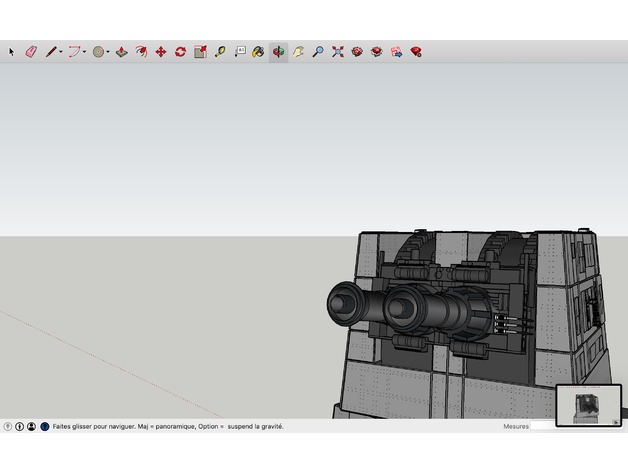Open the Instructor help status icon

(x=45, y=427)
